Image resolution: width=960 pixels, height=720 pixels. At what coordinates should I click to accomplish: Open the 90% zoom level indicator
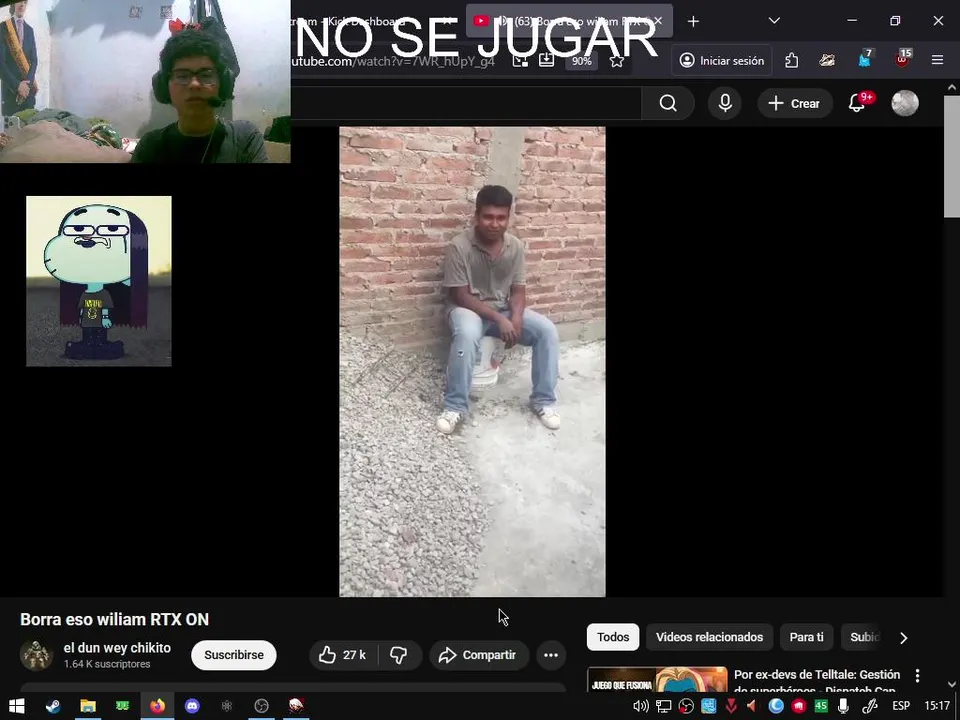click(x=581, y=61)
